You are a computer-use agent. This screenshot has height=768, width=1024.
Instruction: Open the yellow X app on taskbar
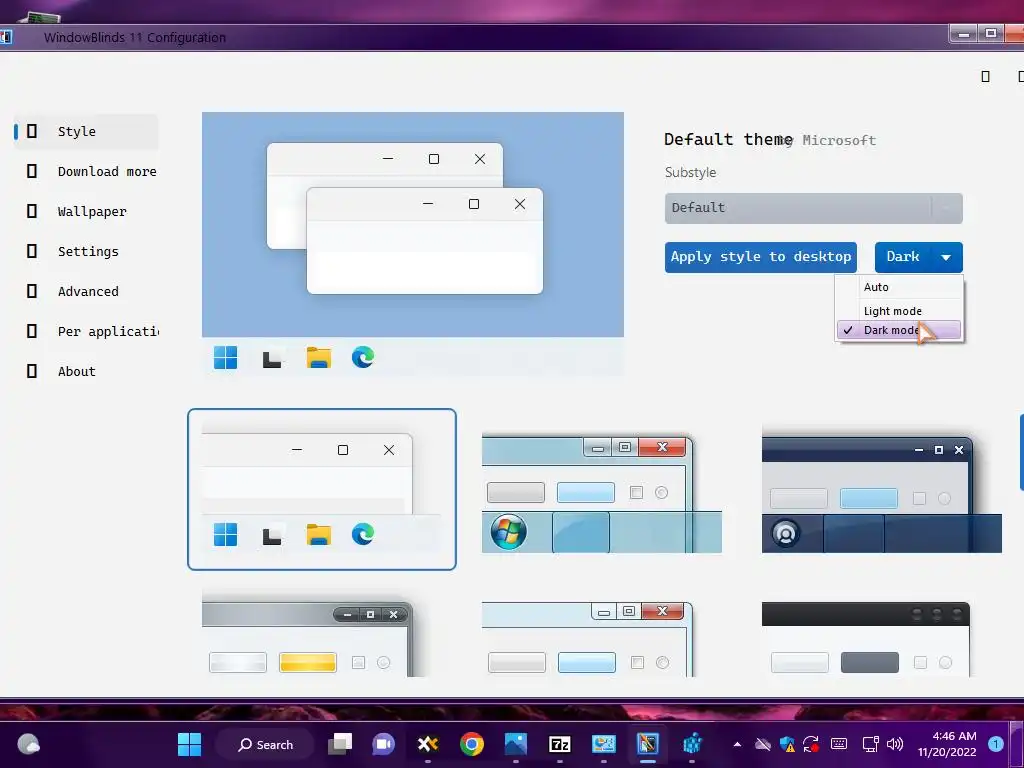click(428, 744)
